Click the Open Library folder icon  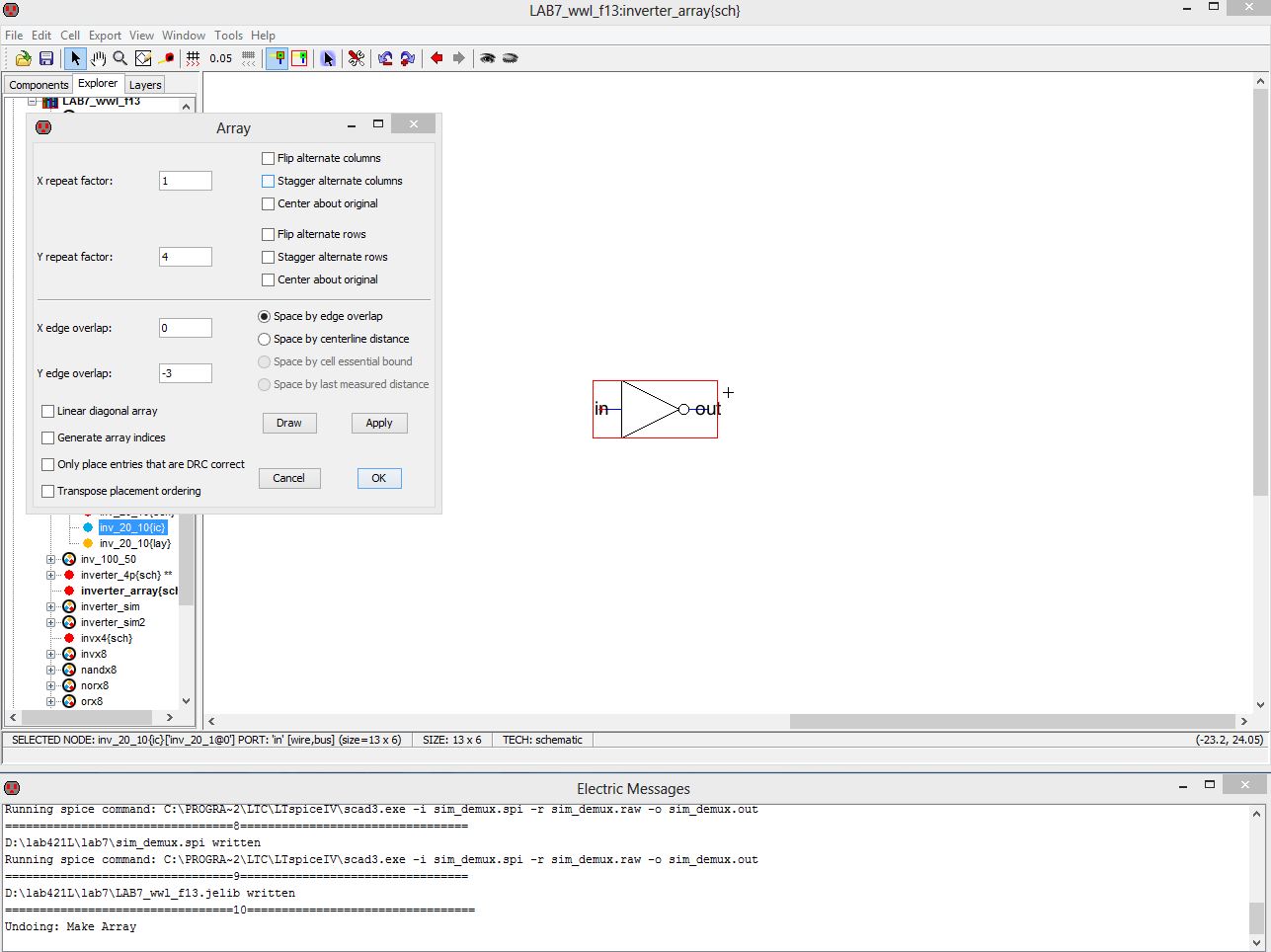(x=23, y=58)
